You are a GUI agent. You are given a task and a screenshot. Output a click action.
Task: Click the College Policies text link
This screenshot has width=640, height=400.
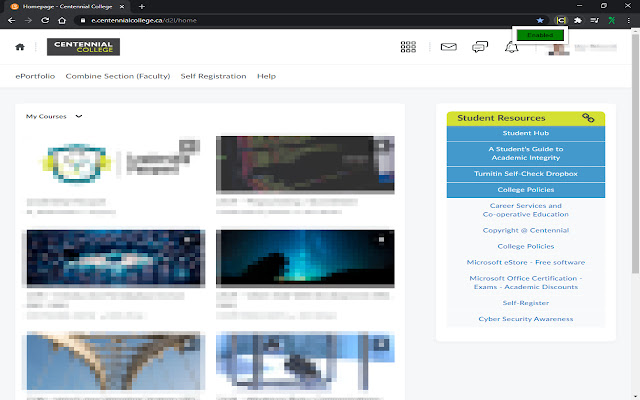526,246
